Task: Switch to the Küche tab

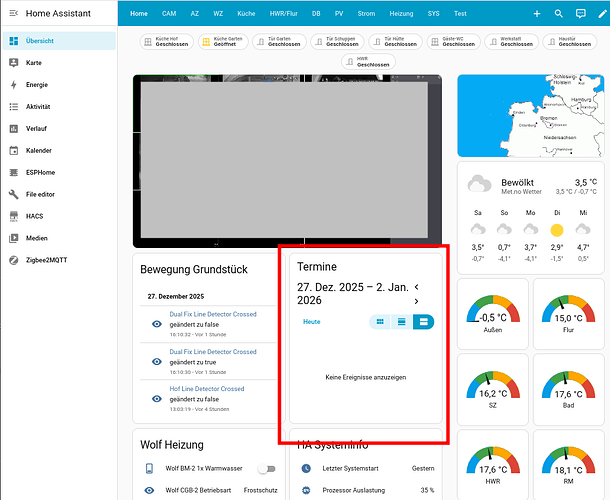Action: (x=246, y=14)
